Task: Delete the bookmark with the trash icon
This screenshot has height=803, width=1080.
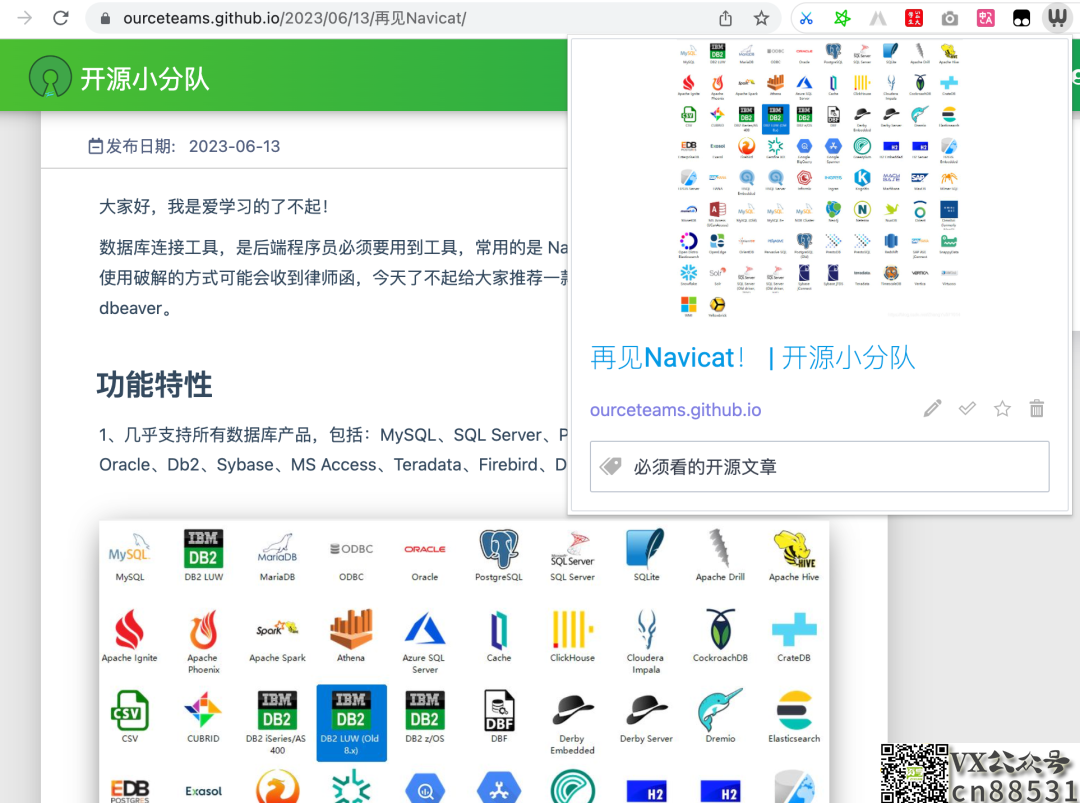Action: (x=1037, y=408)
